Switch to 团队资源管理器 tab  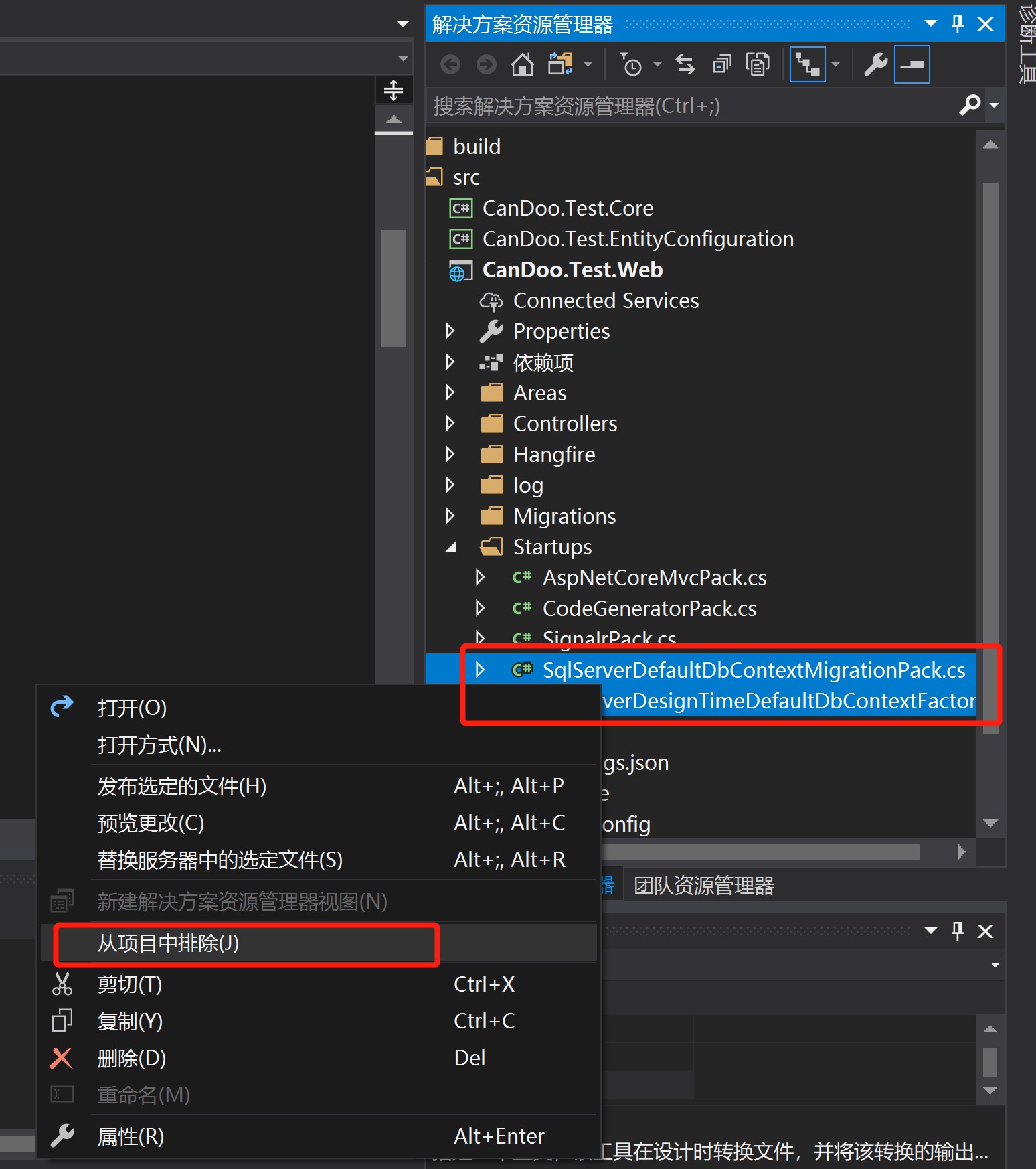tap(703, 886)
